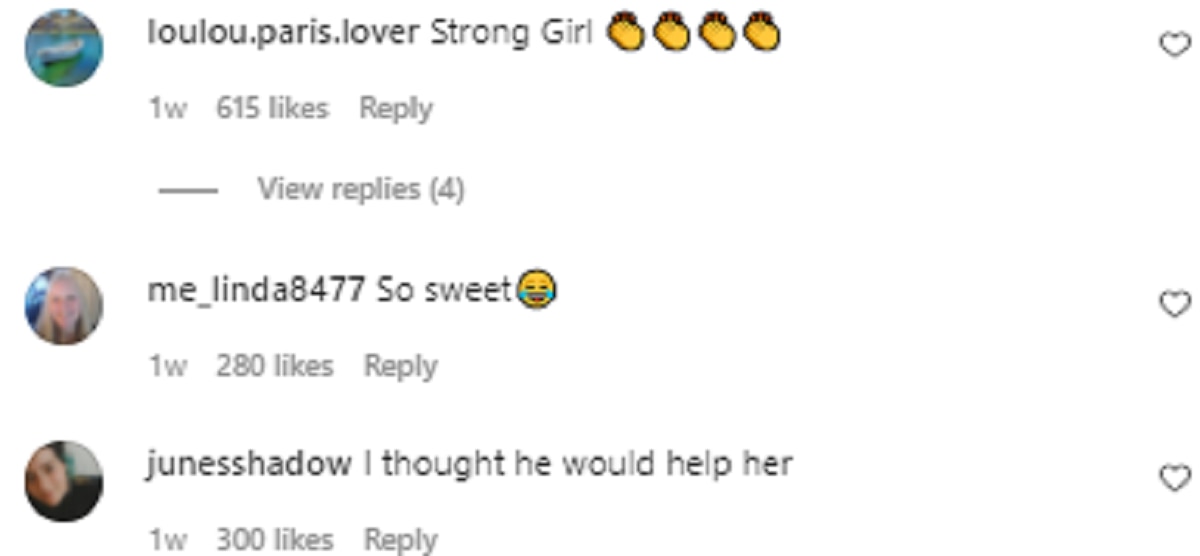View the 615 likes list
The height and width of the screenshot is (556, 1200).
272,108
